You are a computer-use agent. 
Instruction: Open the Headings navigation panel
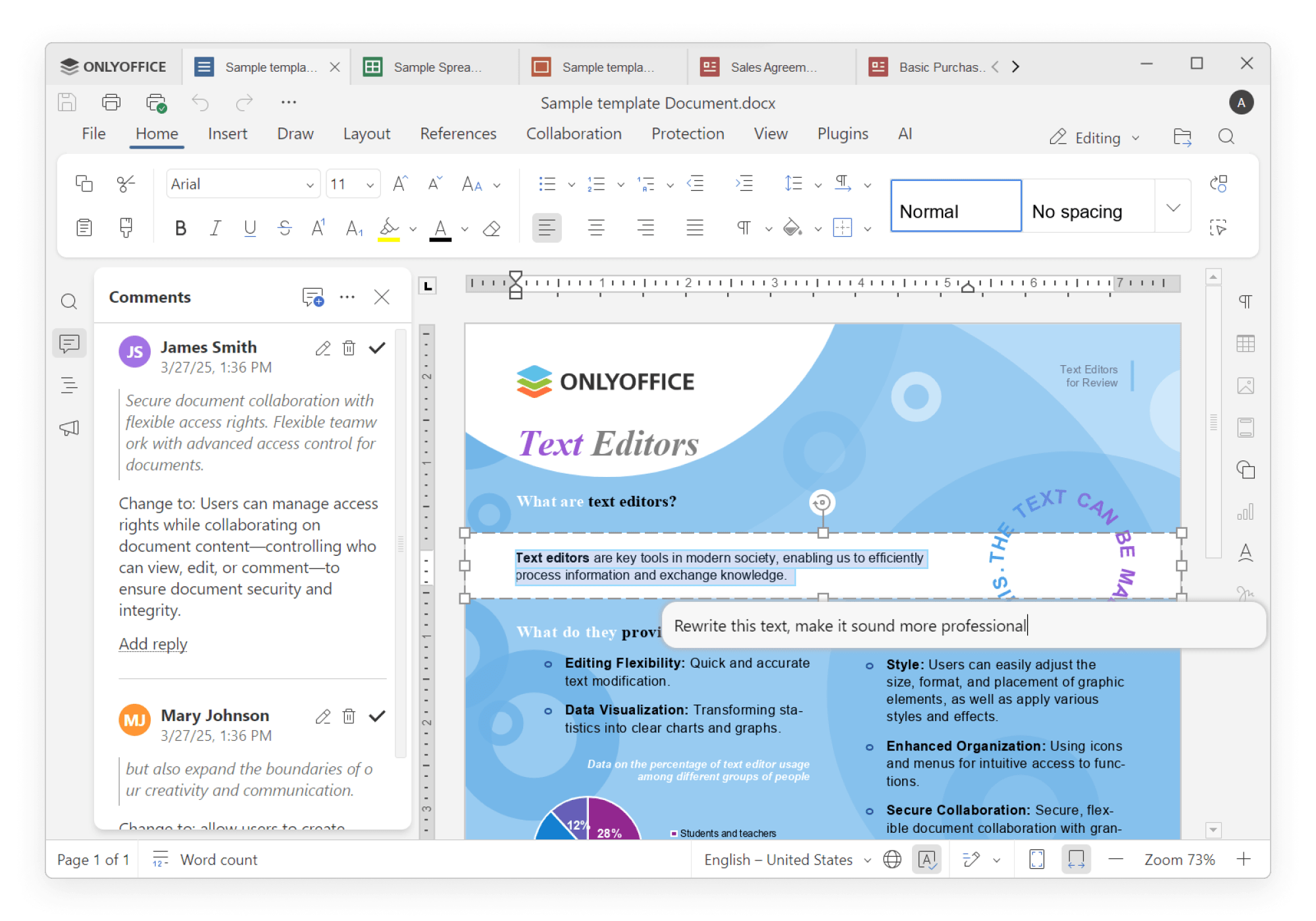point(69,386)
